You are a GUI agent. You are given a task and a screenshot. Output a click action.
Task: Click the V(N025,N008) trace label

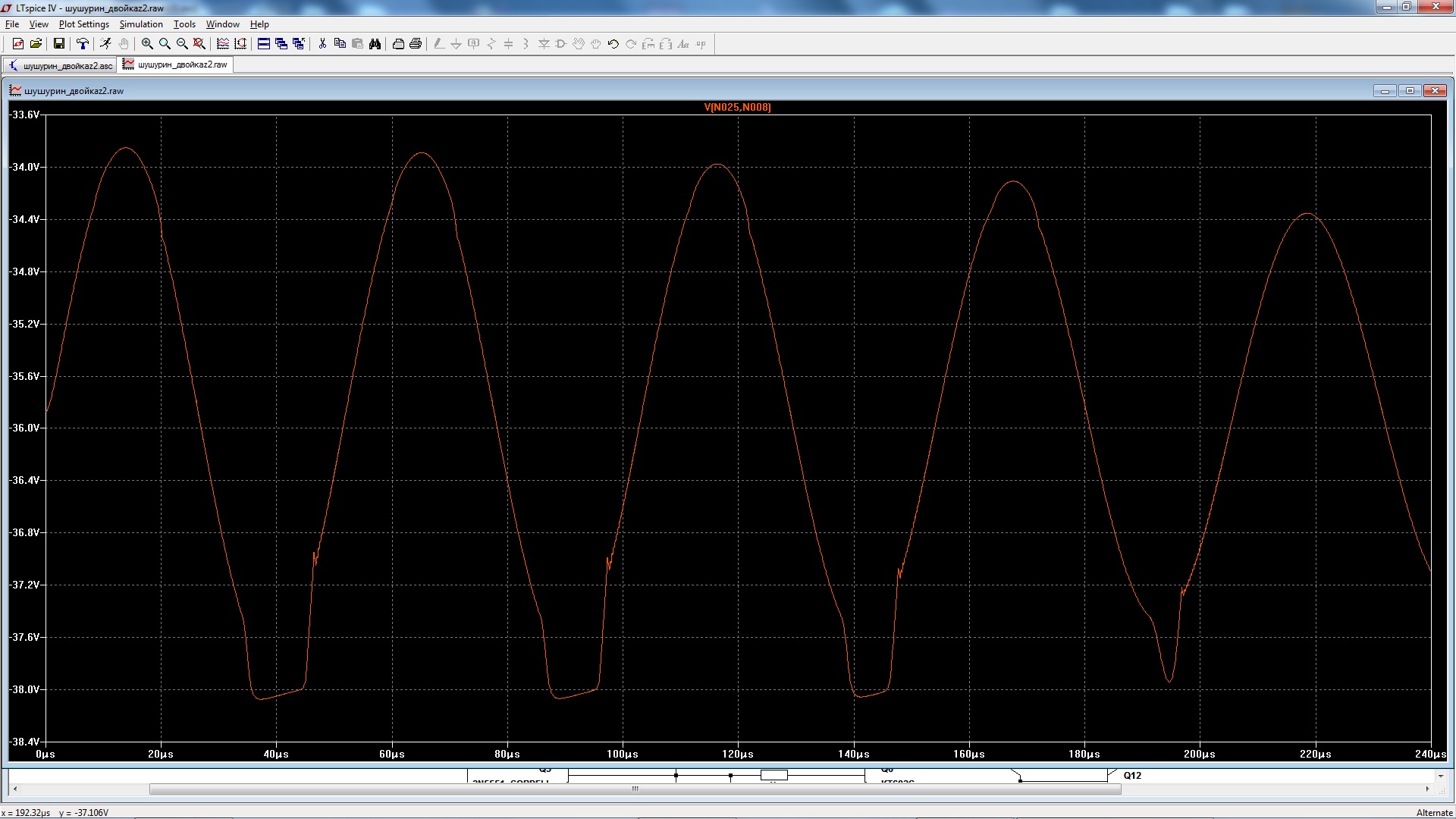coord(738,108)
